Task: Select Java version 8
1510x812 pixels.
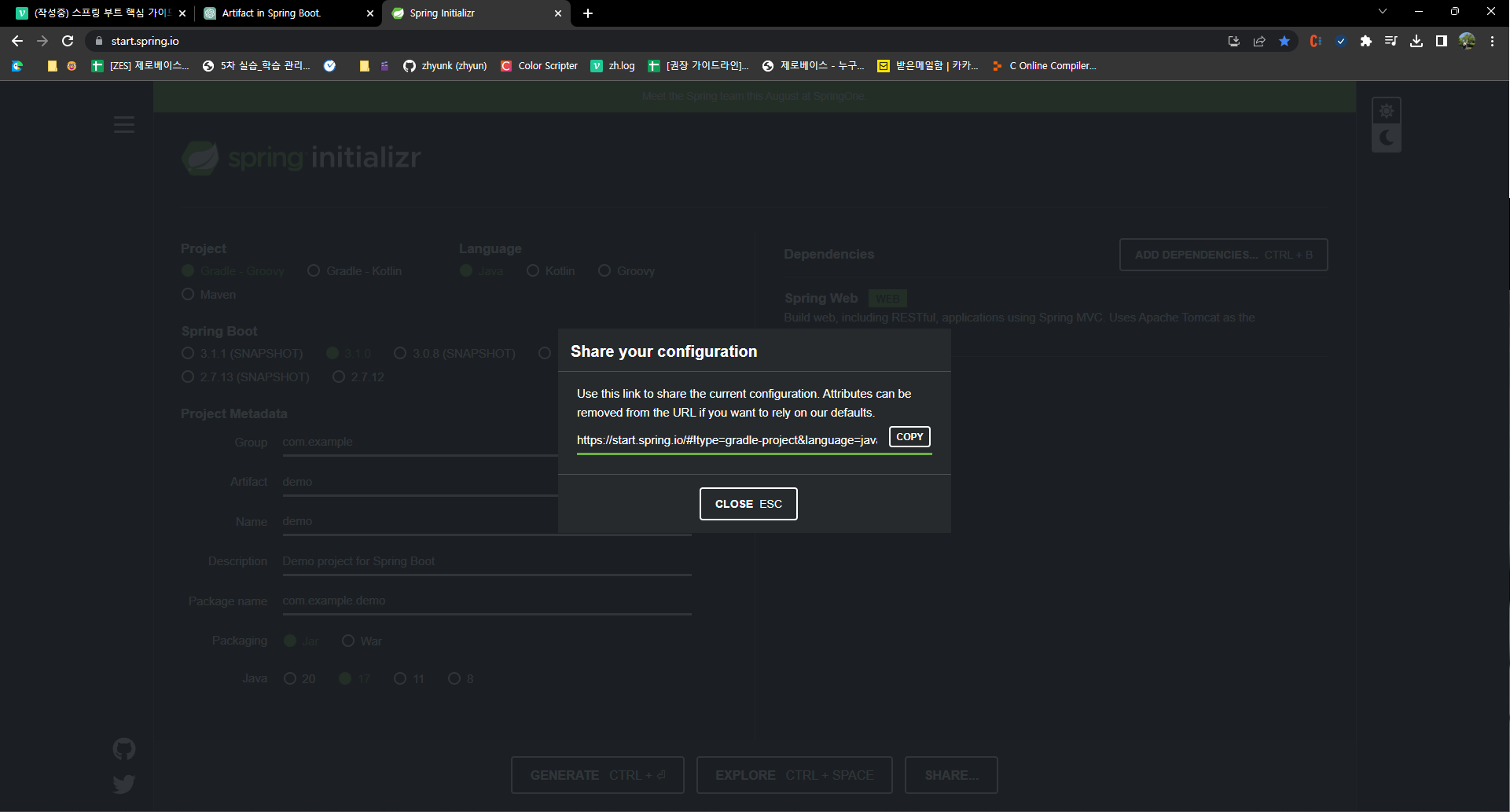Action: (x=461, y=679)
